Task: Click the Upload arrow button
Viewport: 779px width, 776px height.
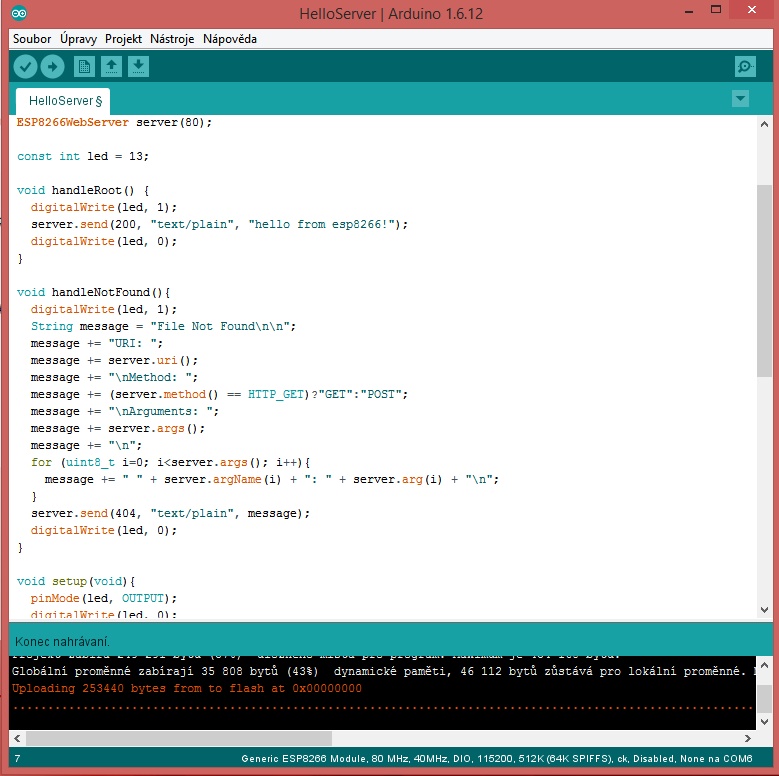Action: (52, 67)
